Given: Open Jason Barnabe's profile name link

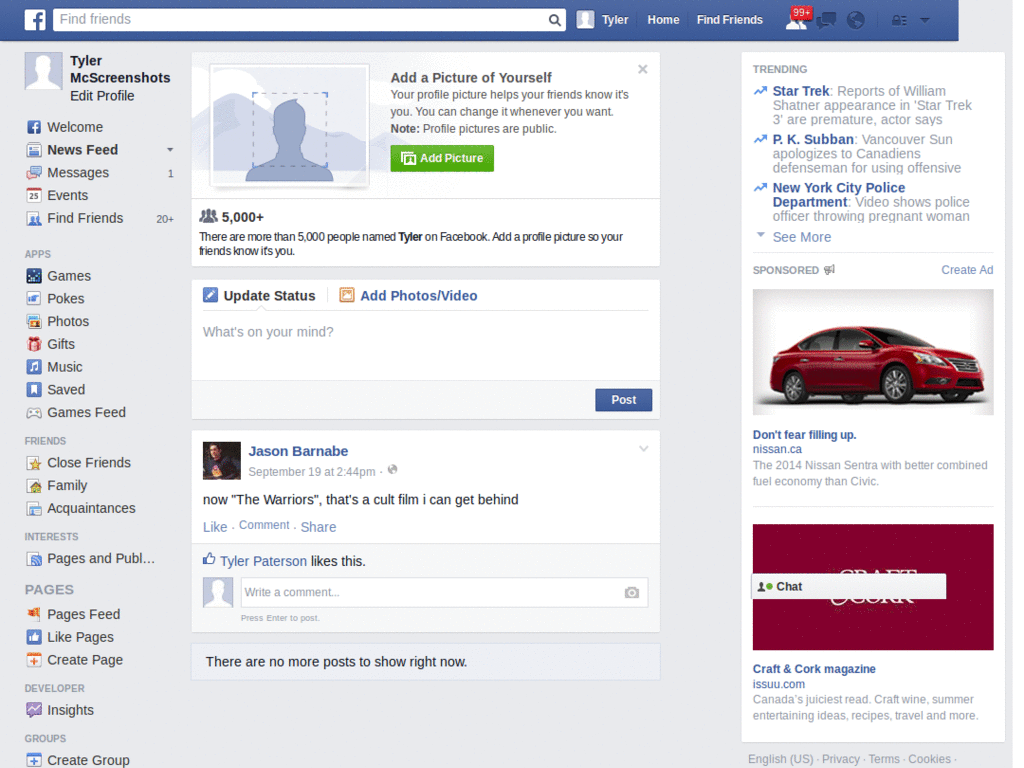Looking at the screenshot, I should click(x=298, y=451).
